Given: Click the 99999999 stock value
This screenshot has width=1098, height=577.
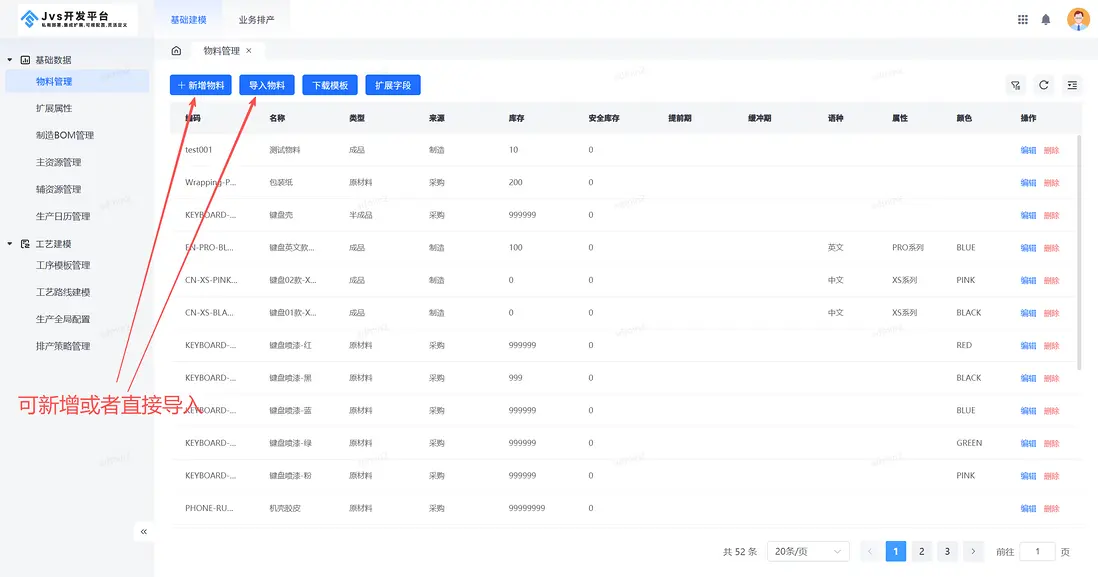Looking at the screenshot, I should (x=527, y=508).
